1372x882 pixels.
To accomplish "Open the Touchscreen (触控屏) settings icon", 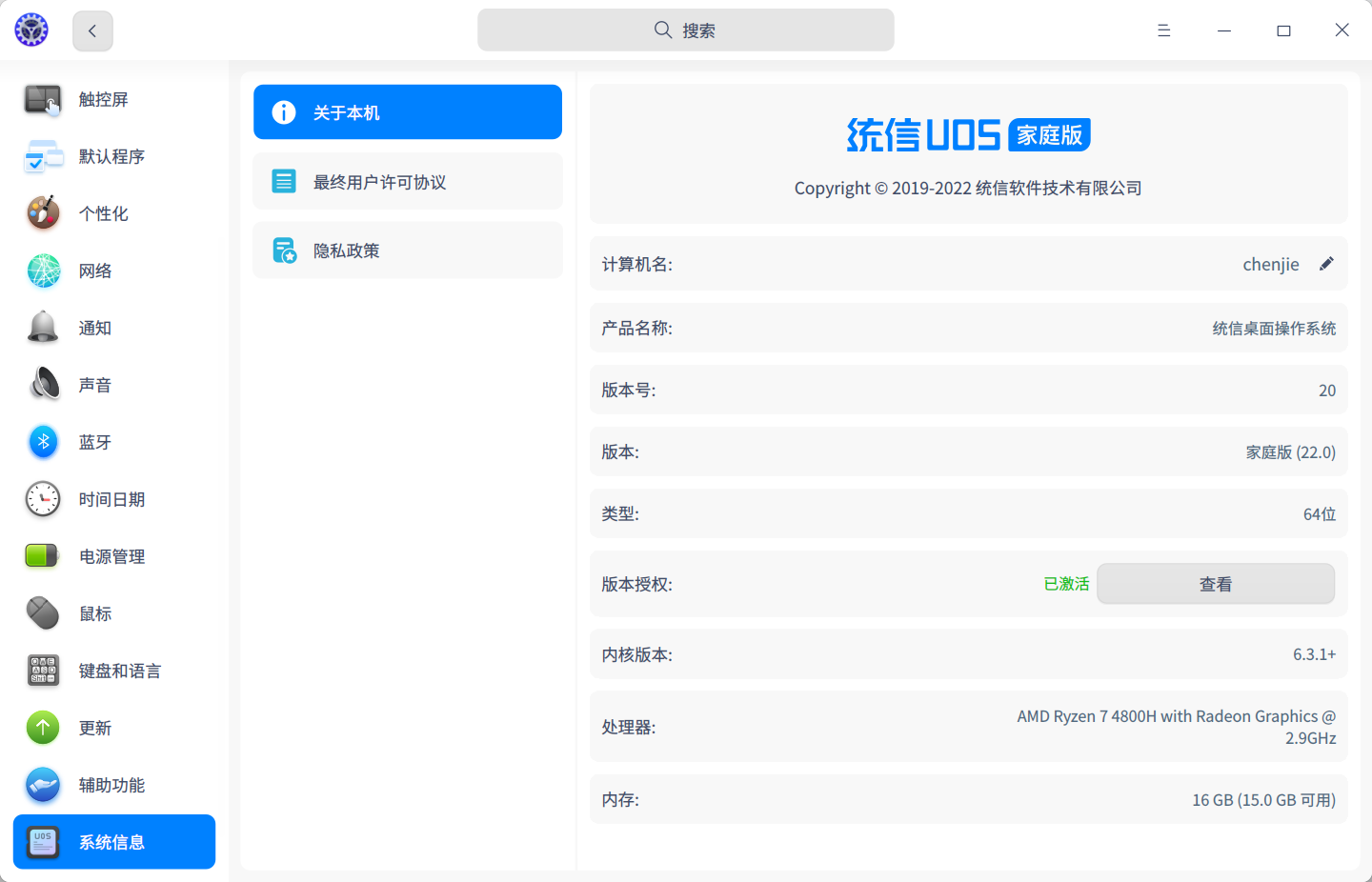I will (43, 99).
